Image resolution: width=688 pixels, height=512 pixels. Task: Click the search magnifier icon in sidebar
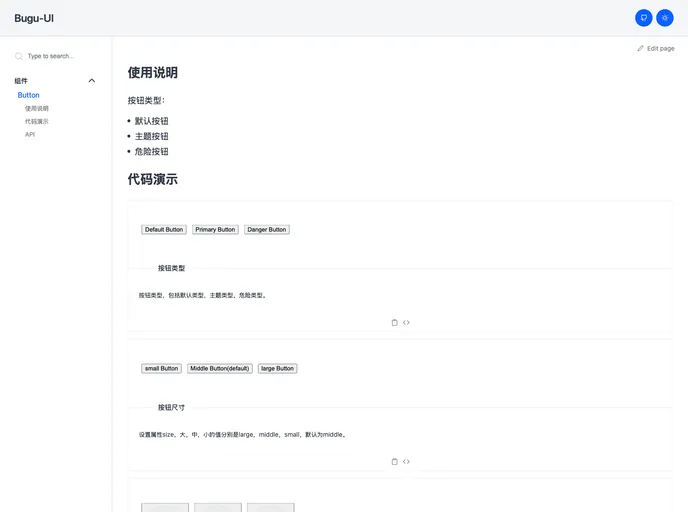[19, 56]
